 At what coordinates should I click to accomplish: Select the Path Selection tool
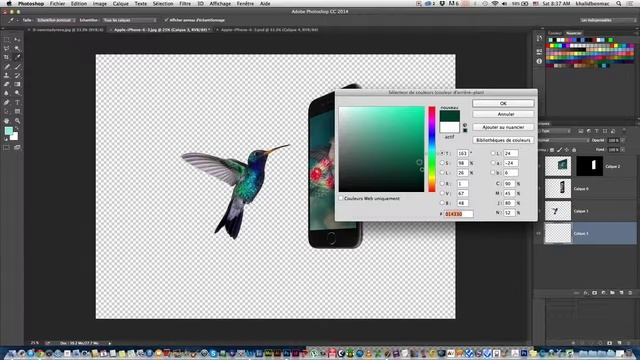pyautogui.click(x=7, y=111)
